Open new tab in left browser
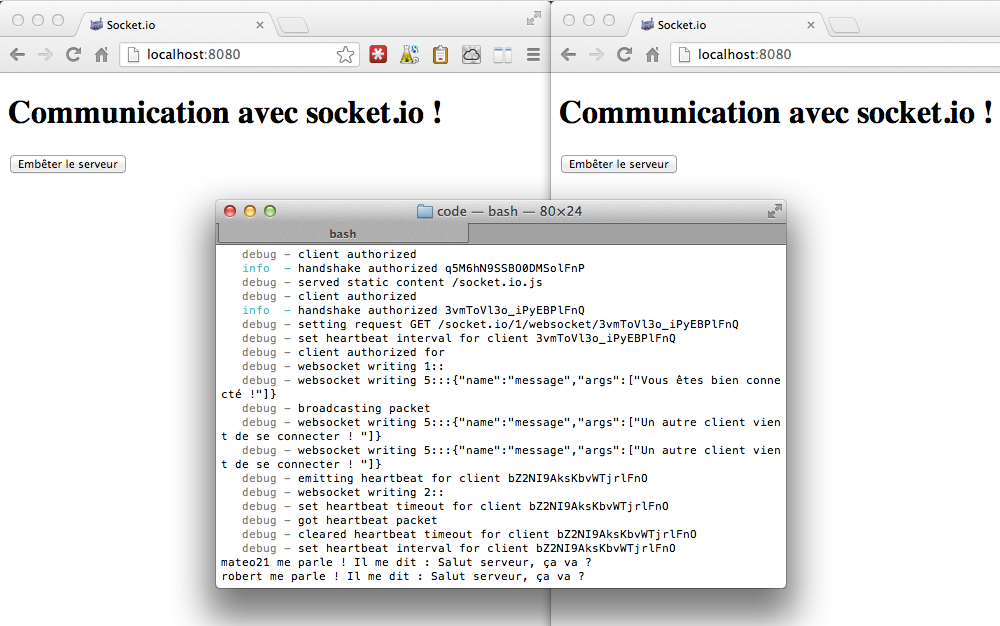Viewport: 1000px width, 626px height. point(293,25)
